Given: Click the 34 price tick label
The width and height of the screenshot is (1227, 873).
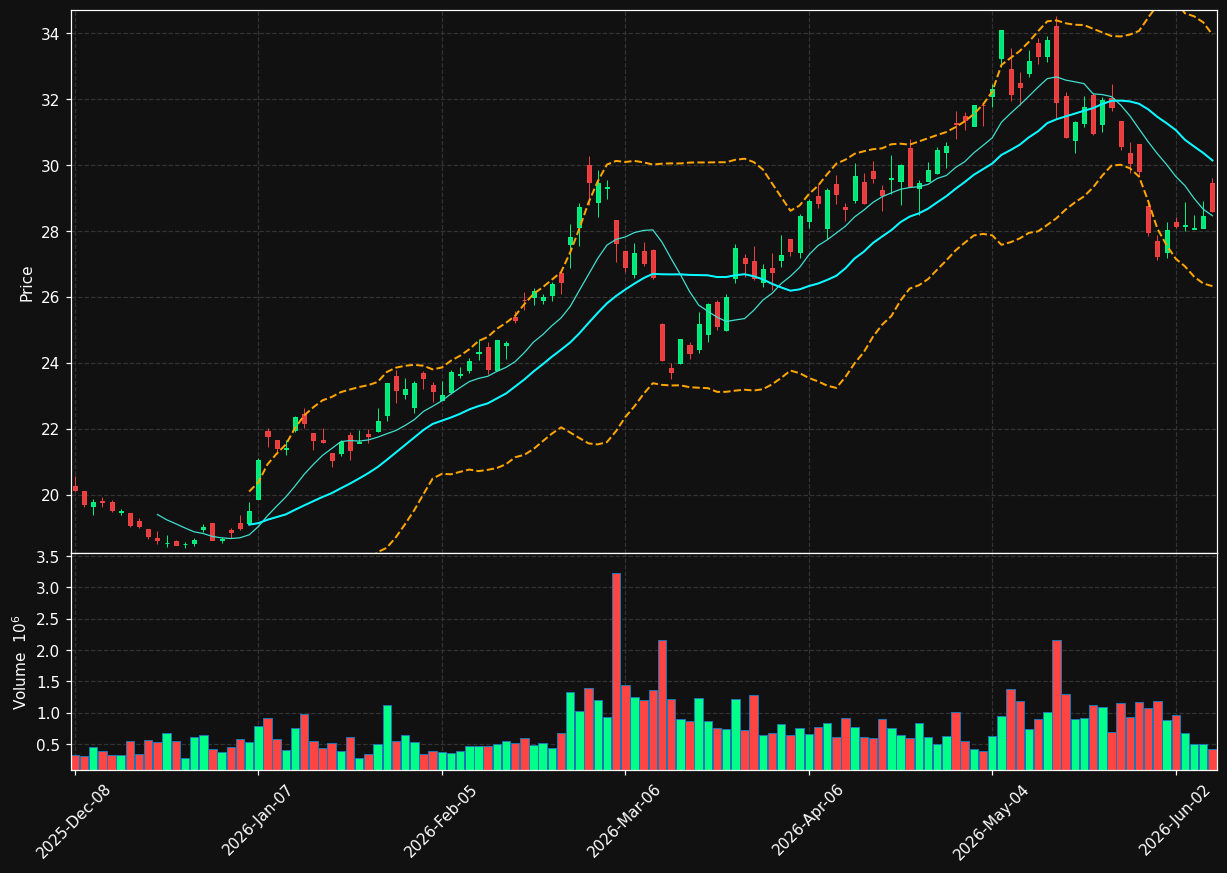Looking at the screenshot, I should 50,34.
